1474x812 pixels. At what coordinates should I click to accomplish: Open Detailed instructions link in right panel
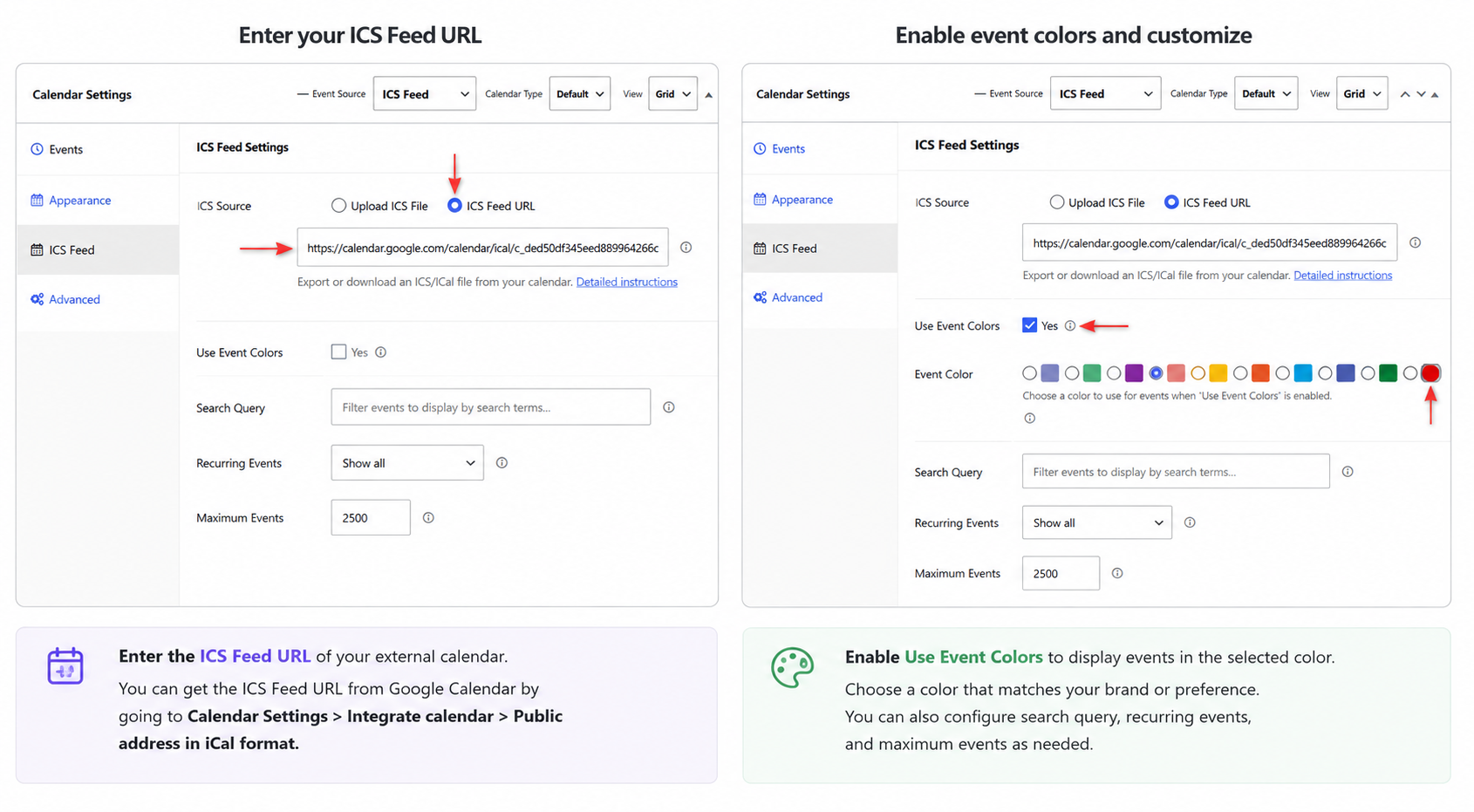pos(1343,276)
